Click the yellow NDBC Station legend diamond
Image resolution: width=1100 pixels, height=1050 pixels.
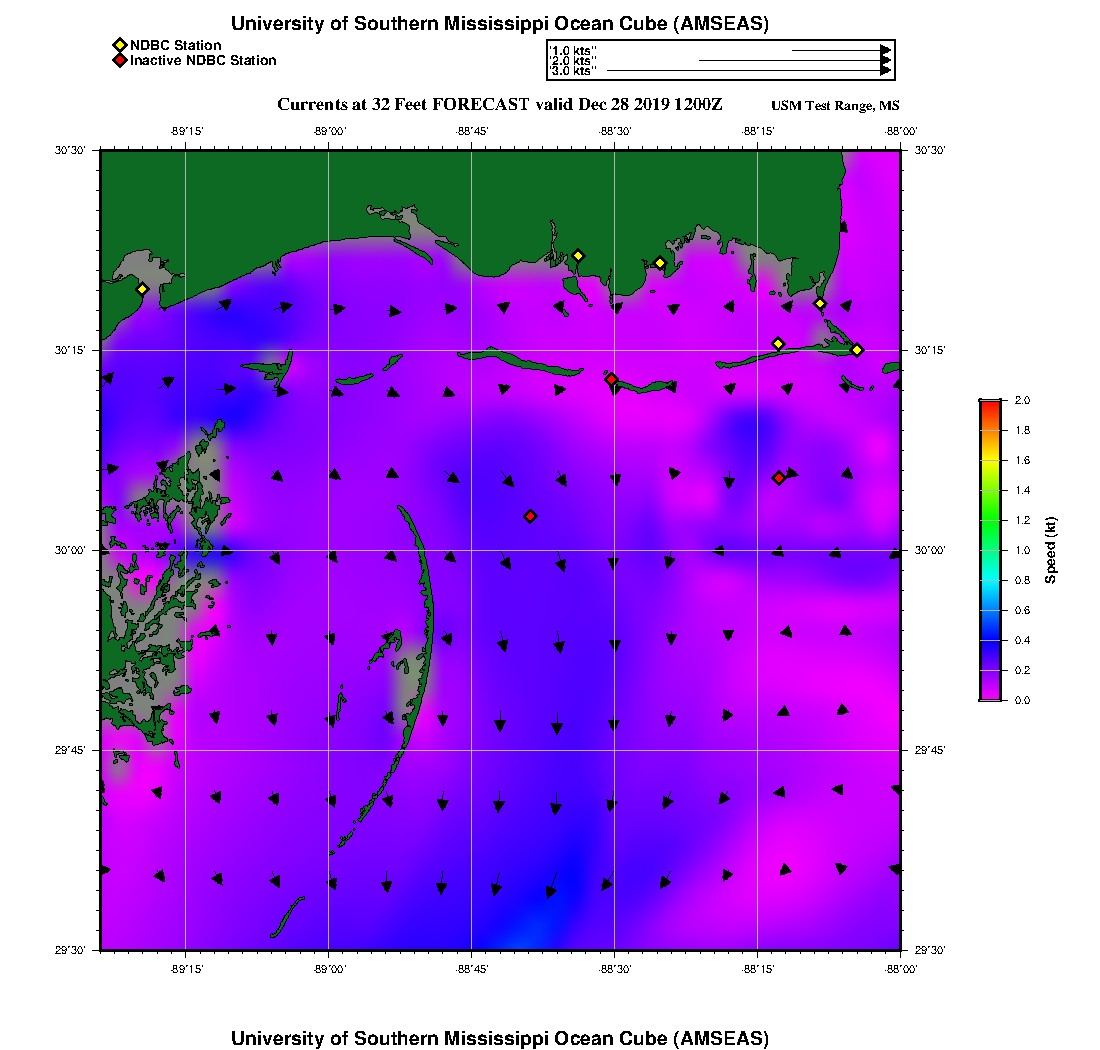tap(119, 45)
